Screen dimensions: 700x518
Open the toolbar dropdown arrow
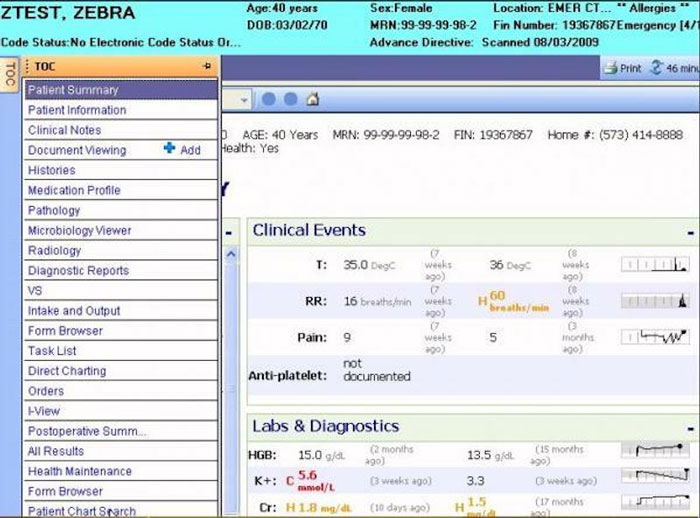(x=244, y=100)
